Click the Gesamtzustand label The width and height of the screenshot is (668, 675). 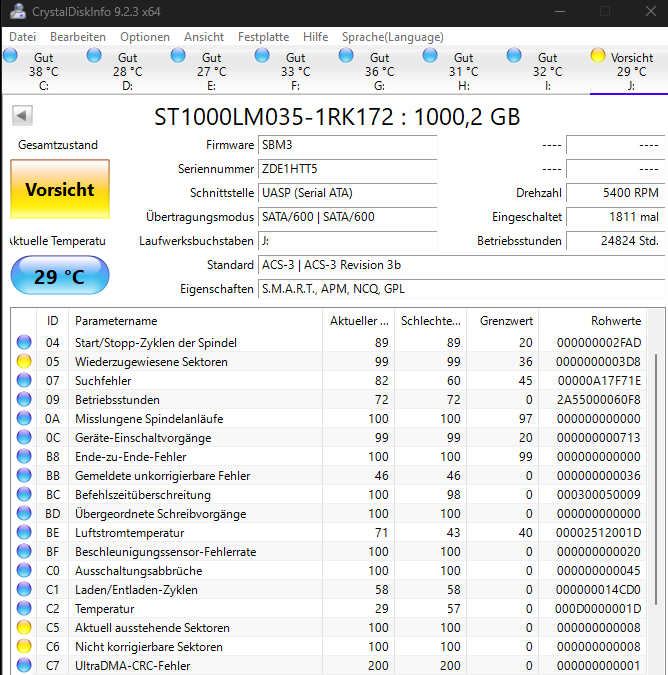pyautogui.click(x=58, y=145)
